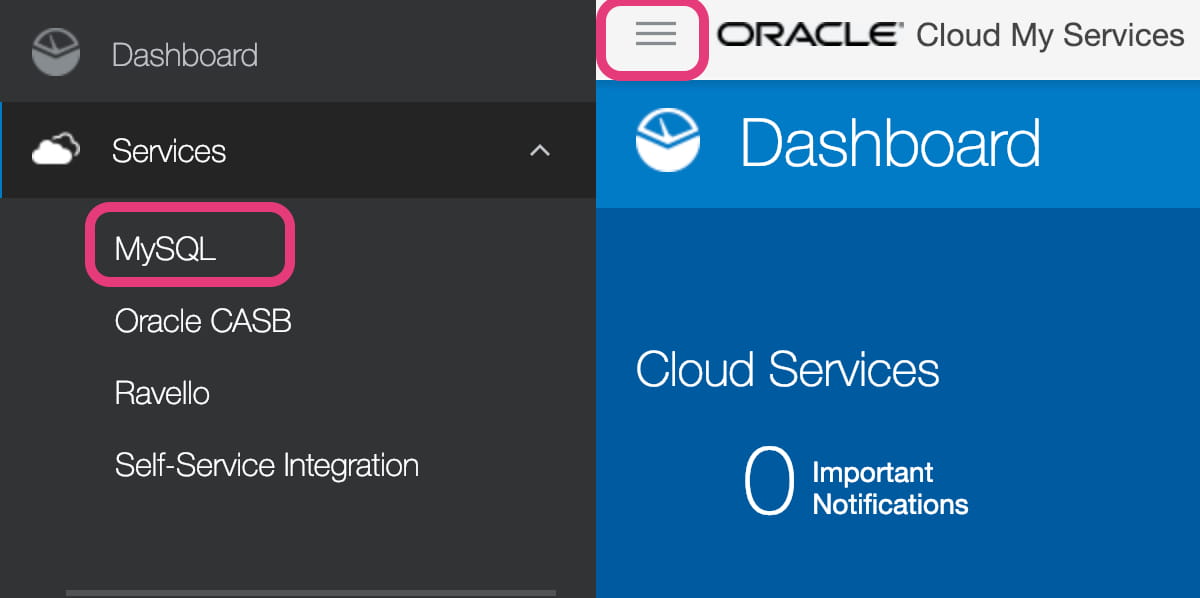
Task: Open the MySQL service
Action: tap(165, 249)
